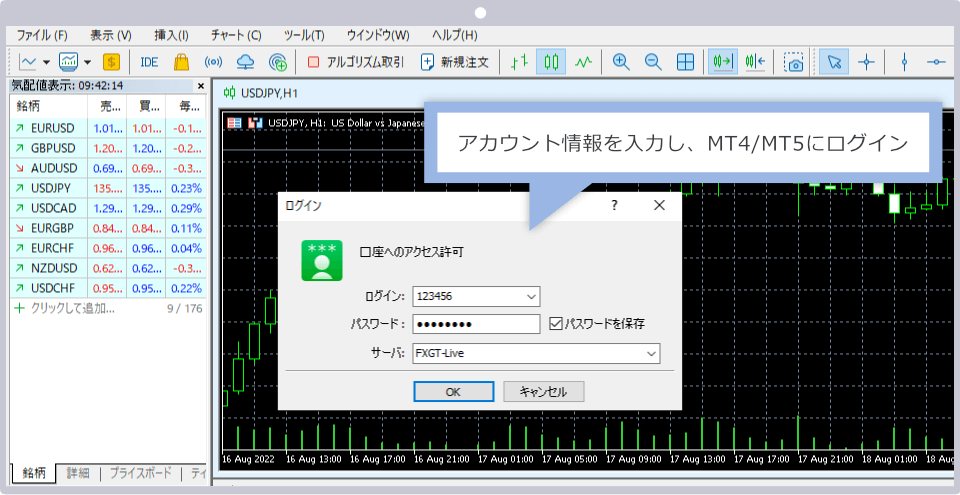Take a chart screenshot with camera icon
960x495 pixels.
coord(795,62)
